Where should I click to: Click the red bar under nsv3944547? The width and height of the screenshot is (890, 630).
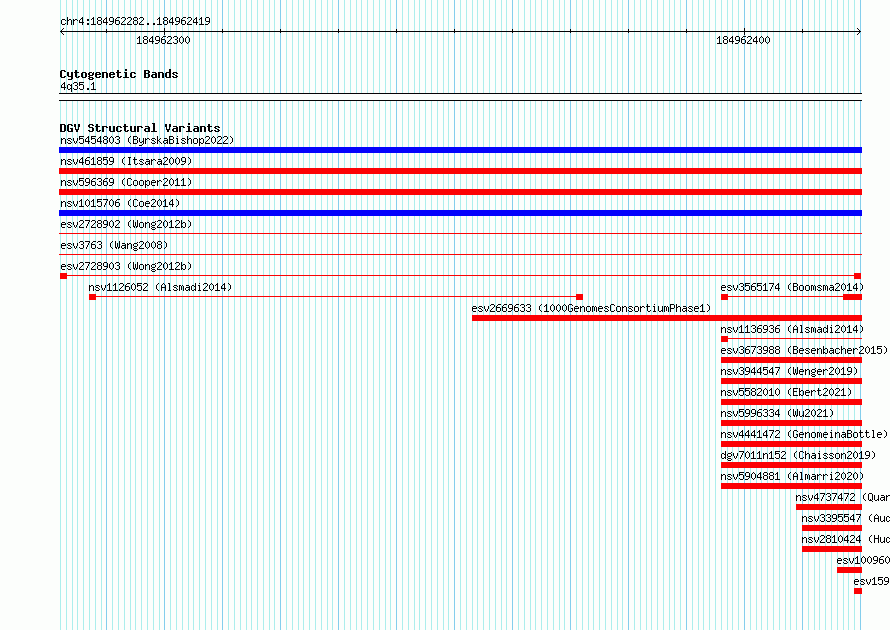pyautogui.click(x=791, y=381)
